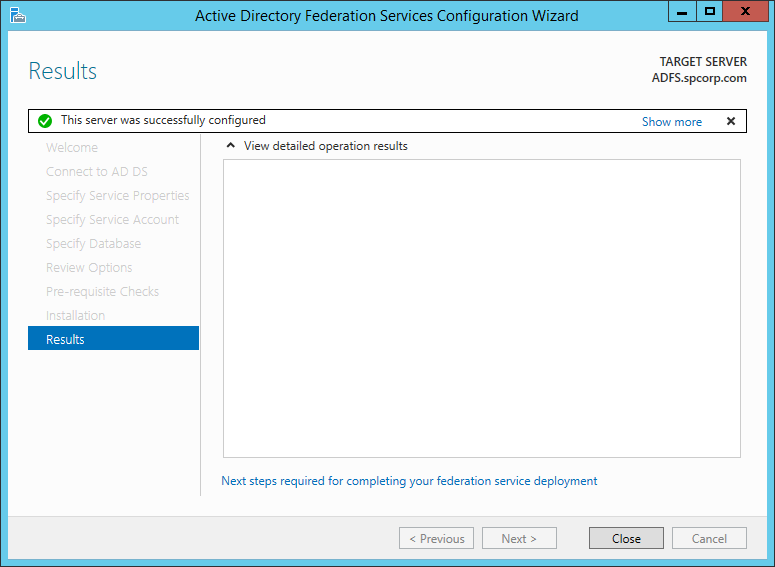Select the Welcome step in sidebar
Viewport: 775px width, 567px height.
72,147
